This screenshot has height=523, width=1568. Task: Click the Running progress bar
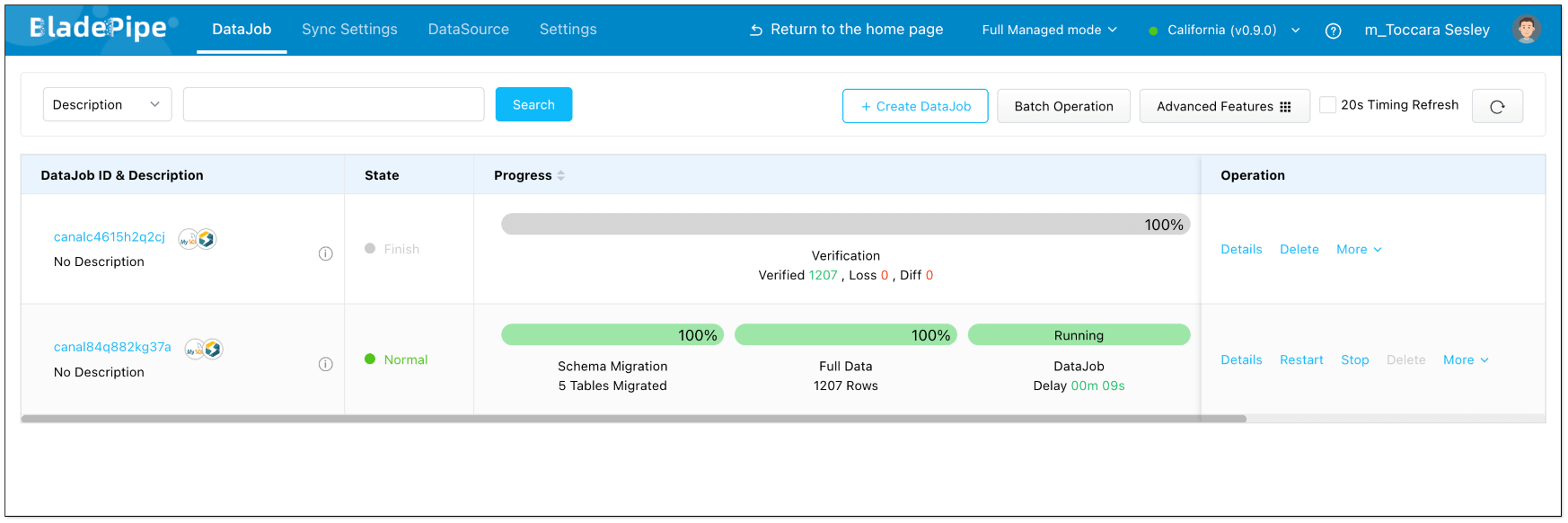click(x=1079, y=335)
